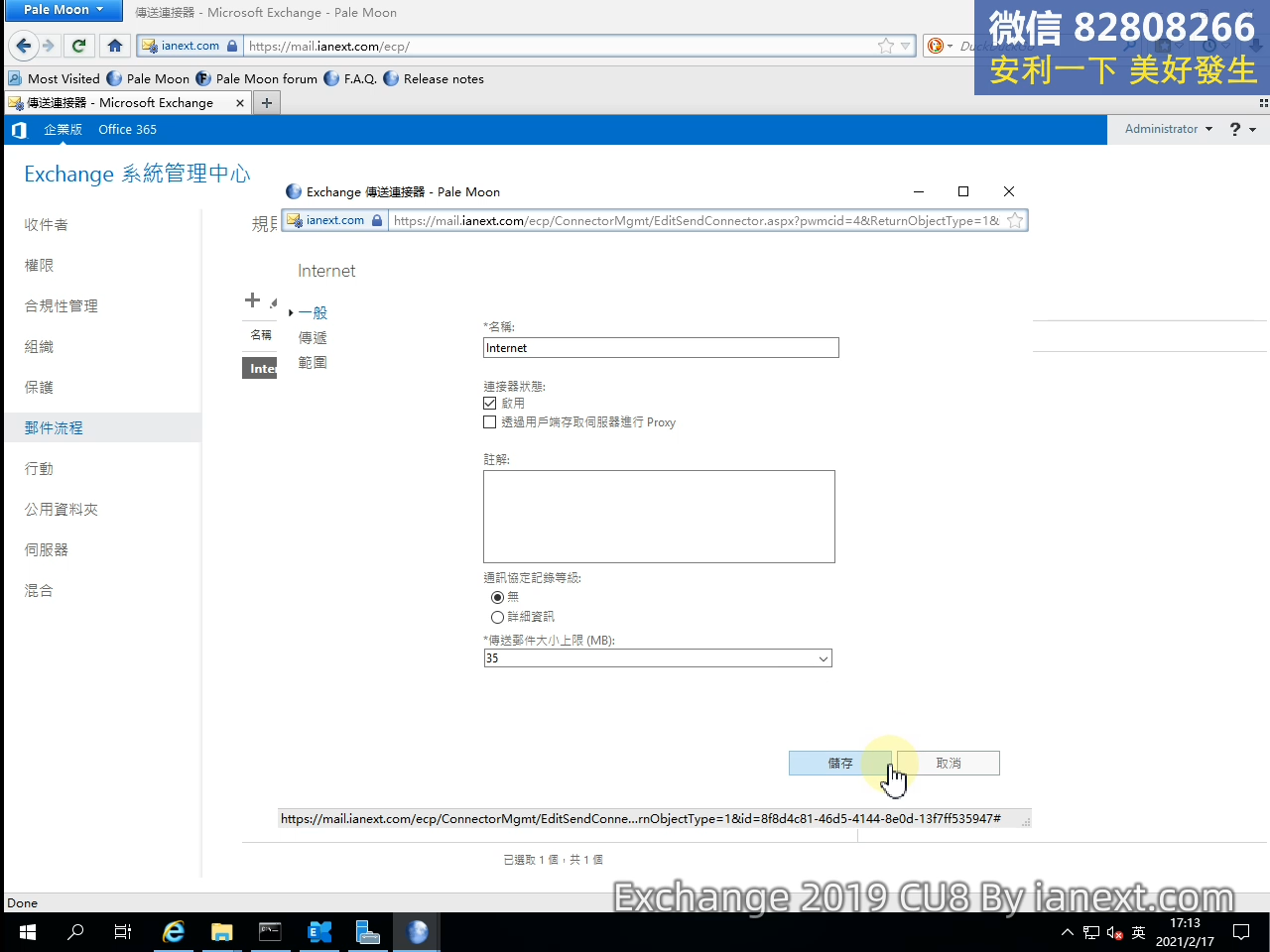Open the command prompt taskbar icon
Screen dimensions: 1270x952
tap(270, 932)
